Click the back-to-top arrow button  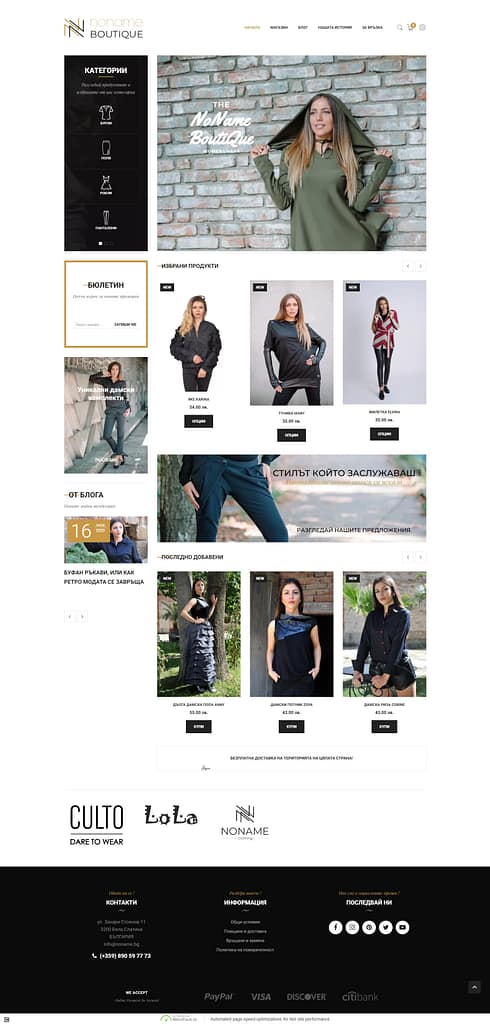(475, 987)
